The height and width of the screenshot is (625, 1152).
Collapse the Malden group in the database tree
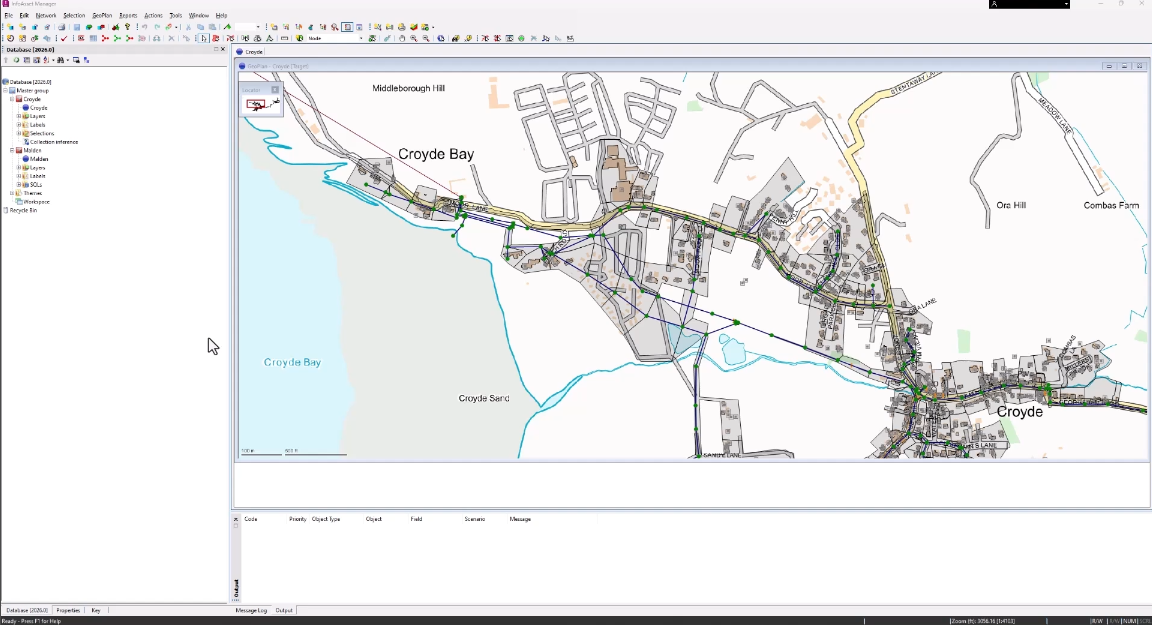pyautogui.click(x=11, y=150)
